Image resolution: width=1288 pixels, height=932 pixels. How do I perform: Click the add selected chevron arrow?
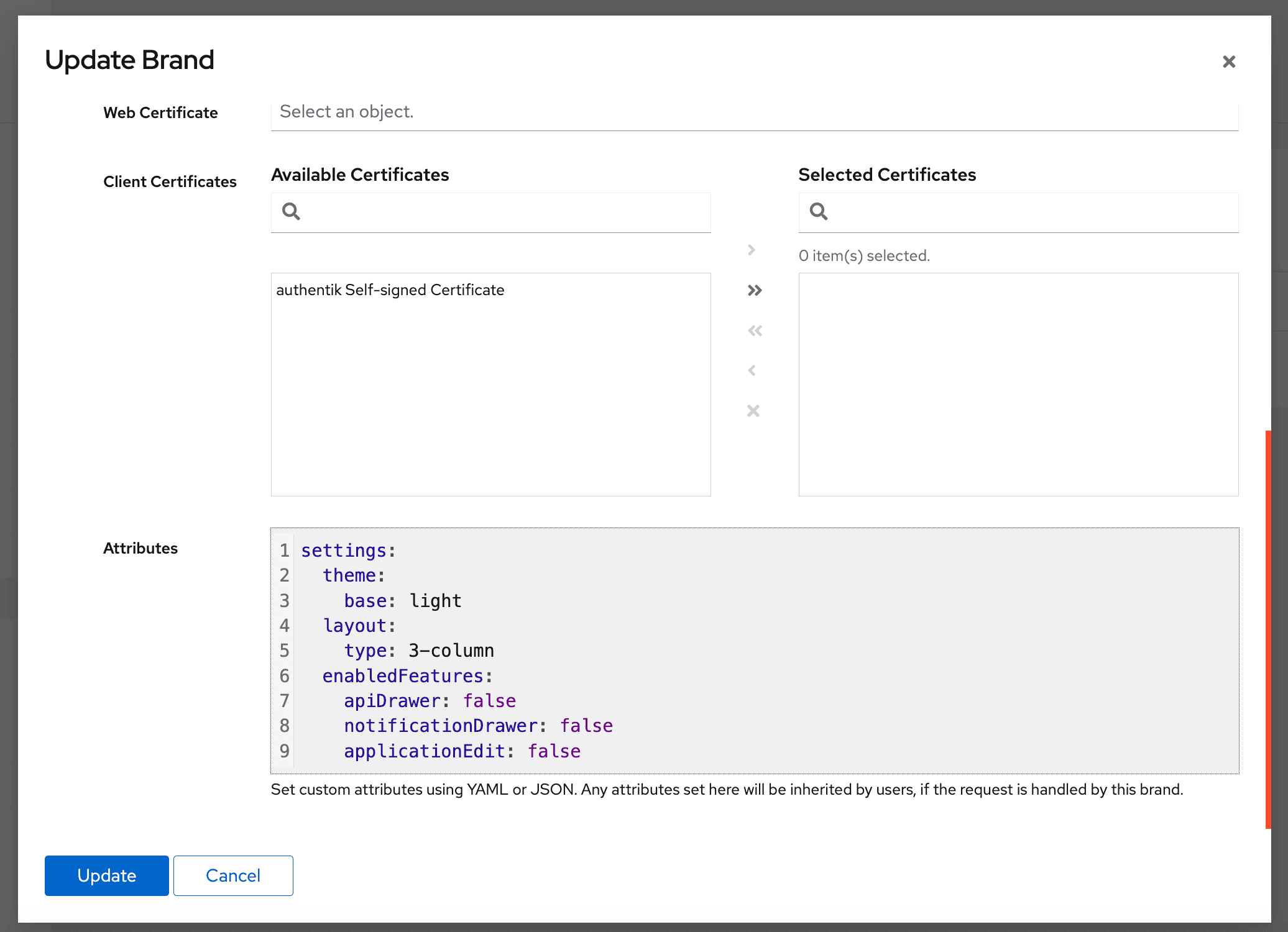[752, 250]
